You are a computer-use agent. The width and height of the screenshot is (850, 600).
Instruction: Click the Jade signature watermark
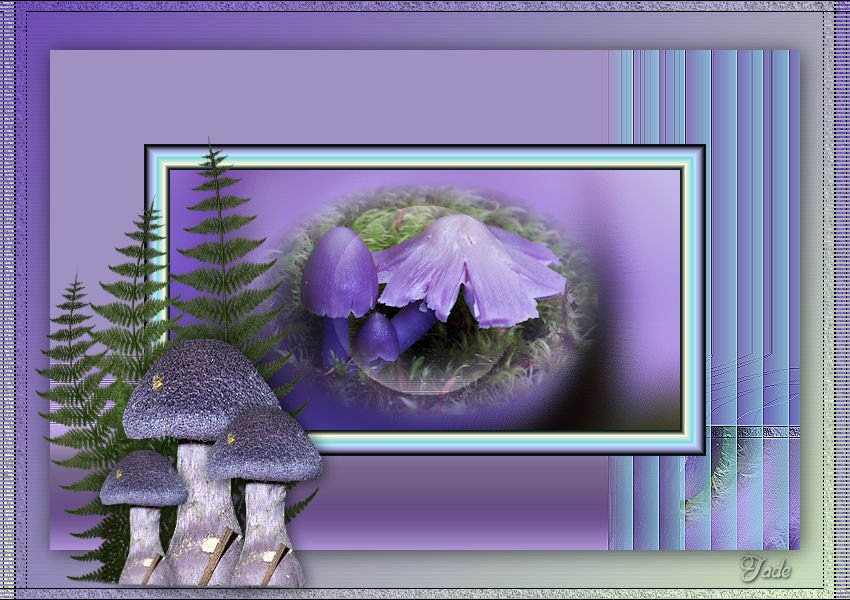coord(765,569)
